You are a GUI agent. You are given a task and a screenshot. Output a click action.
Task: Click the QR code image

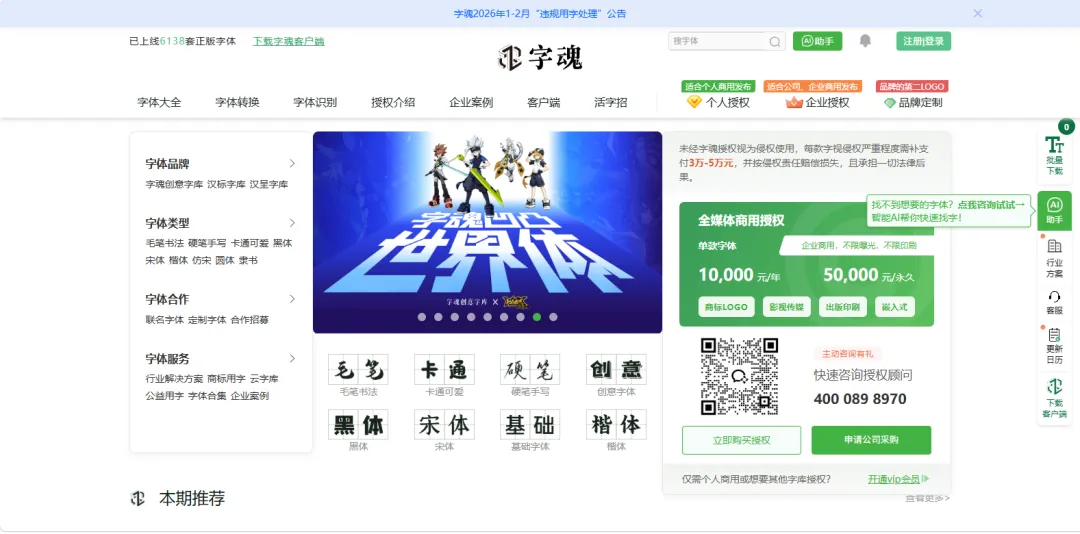click(739, 376)
